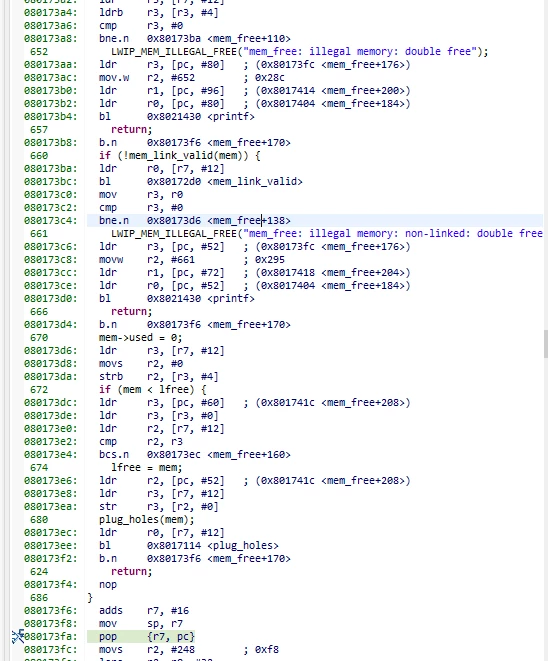Select the ldr r1 line at 080173cc

point(255,273)
